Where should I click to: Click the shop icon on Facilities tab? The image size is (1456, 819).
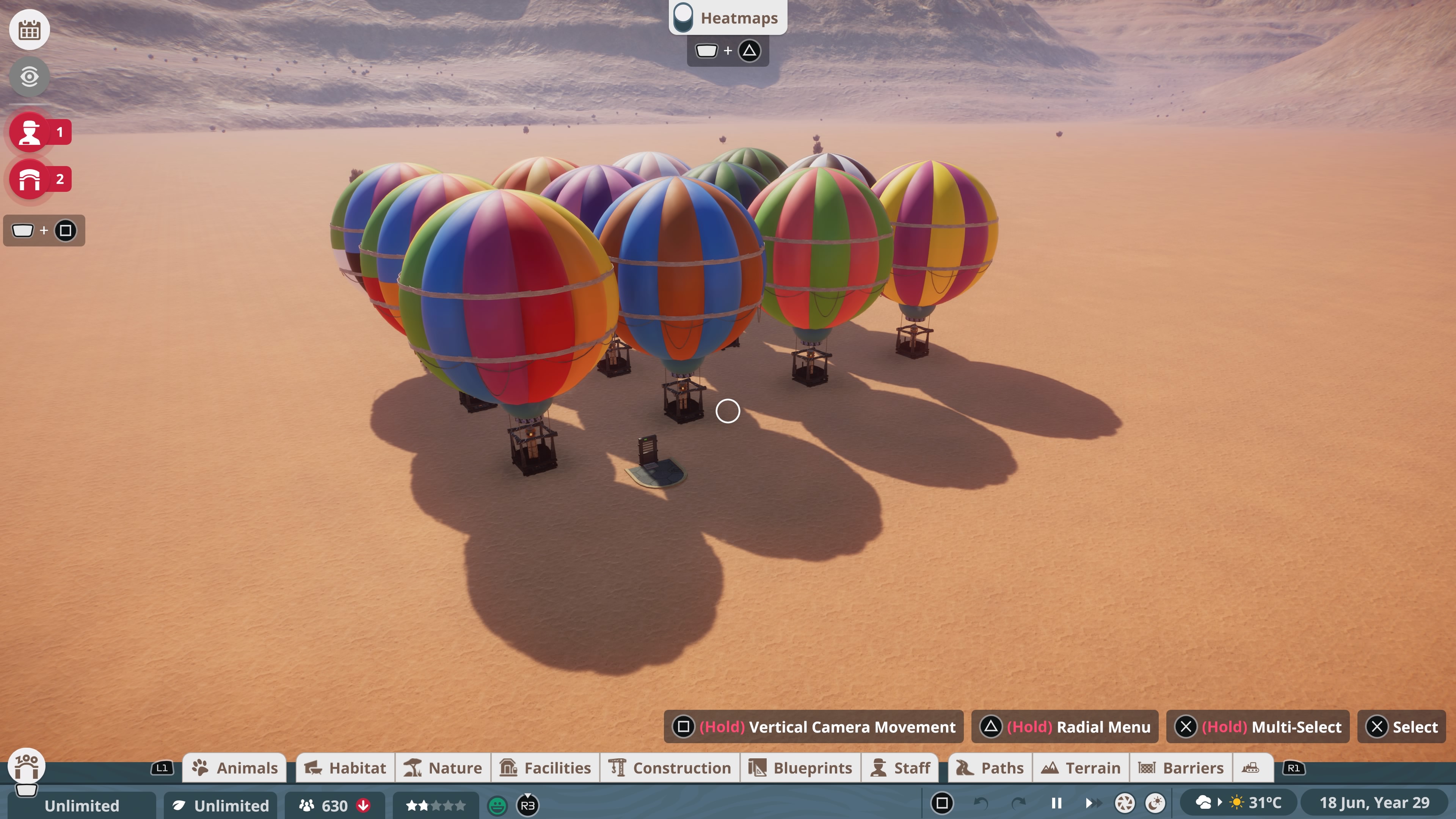pos(508,767)
